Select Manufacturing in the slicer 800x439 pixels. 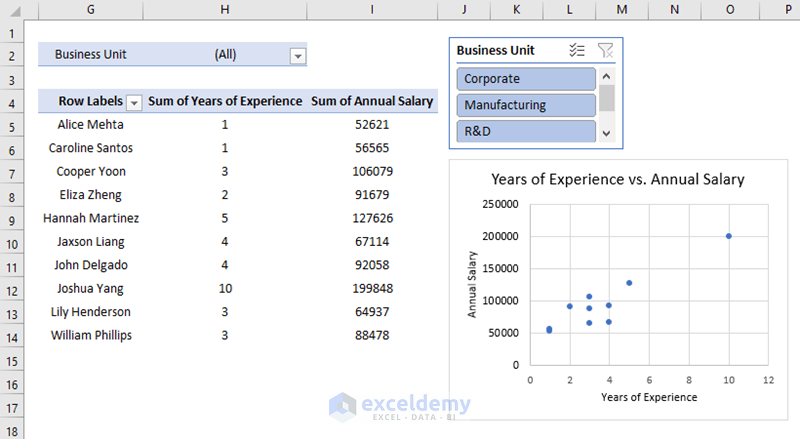click(x=526, y=105)
